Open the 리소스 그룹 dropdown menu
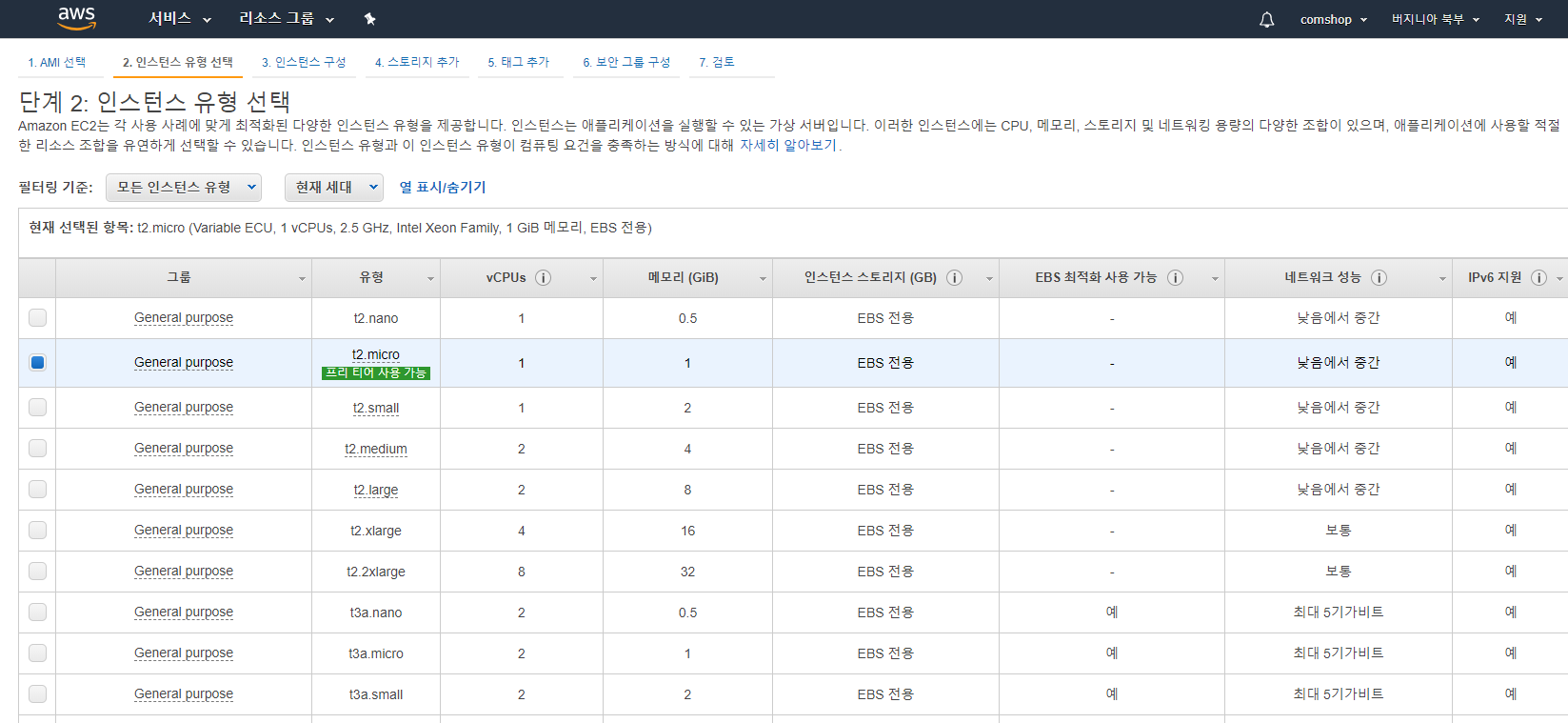This screenshot has height=723, width=1568. [x=287, y=18]
